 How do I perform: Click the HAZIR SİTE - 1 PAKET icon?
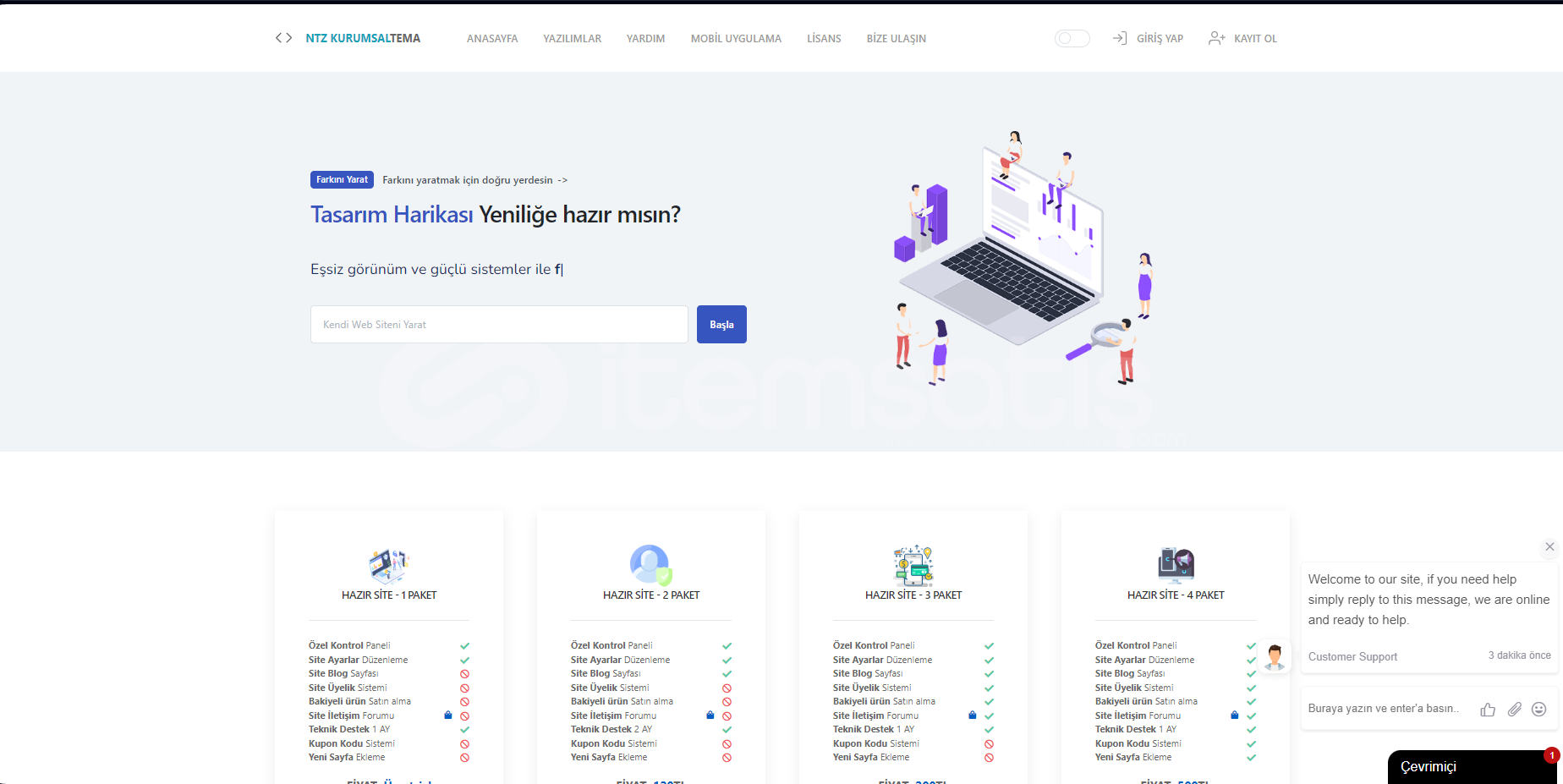coord(389,565)
